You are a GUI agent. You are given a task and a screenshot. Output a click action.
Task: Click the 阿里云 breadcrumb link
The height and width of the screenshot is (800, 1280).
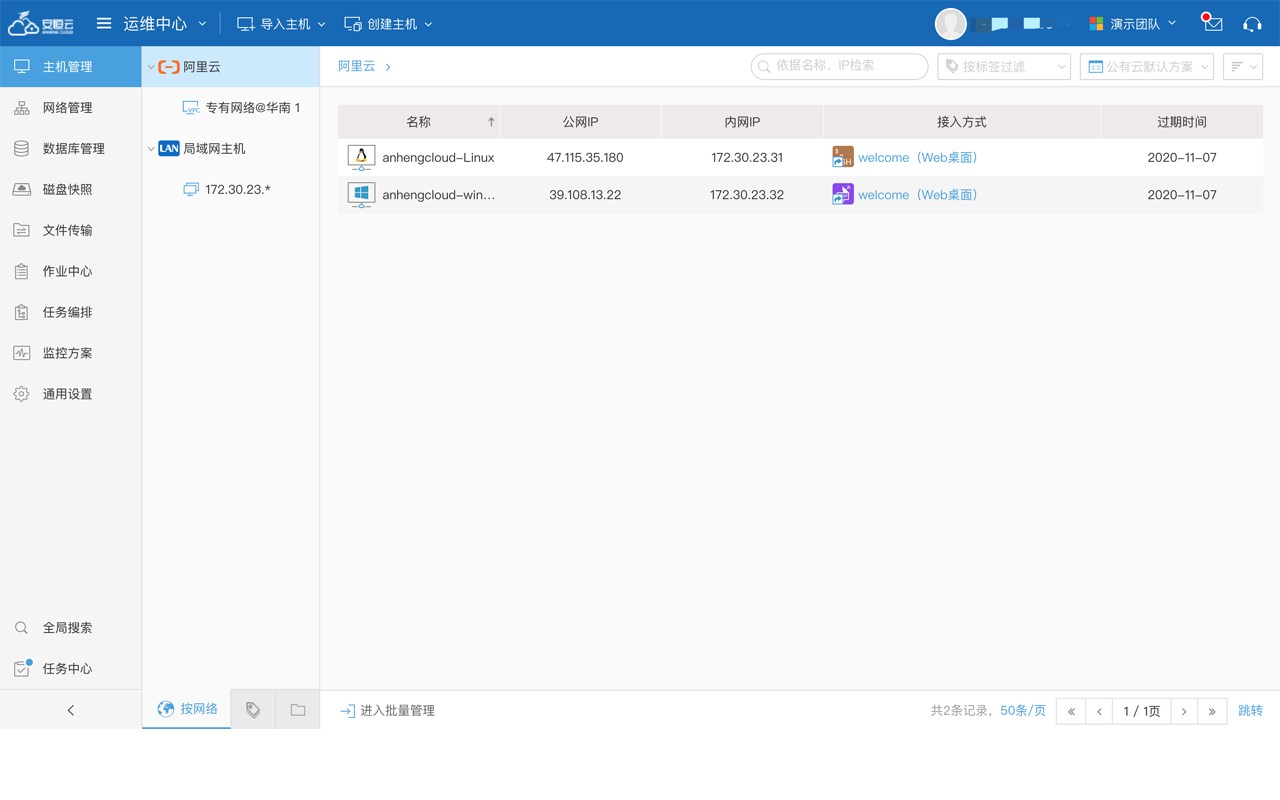pos(356,67)
